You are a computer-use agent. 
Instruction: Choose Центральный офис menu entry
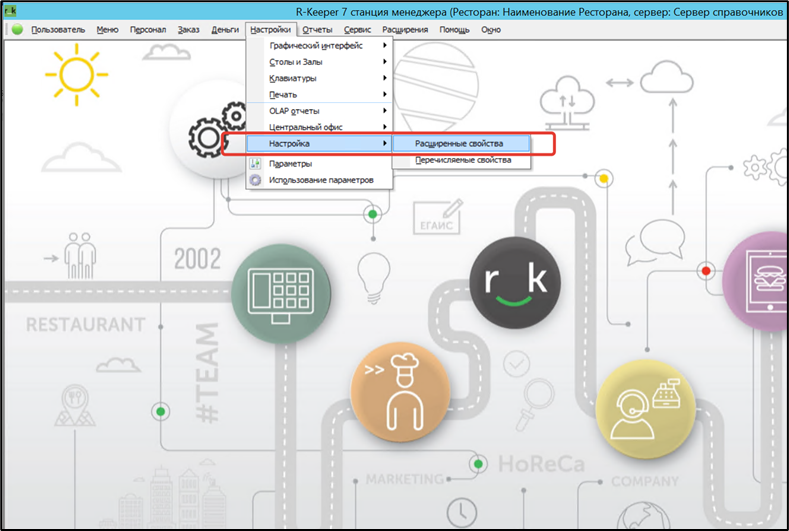(x=306, y=126)
